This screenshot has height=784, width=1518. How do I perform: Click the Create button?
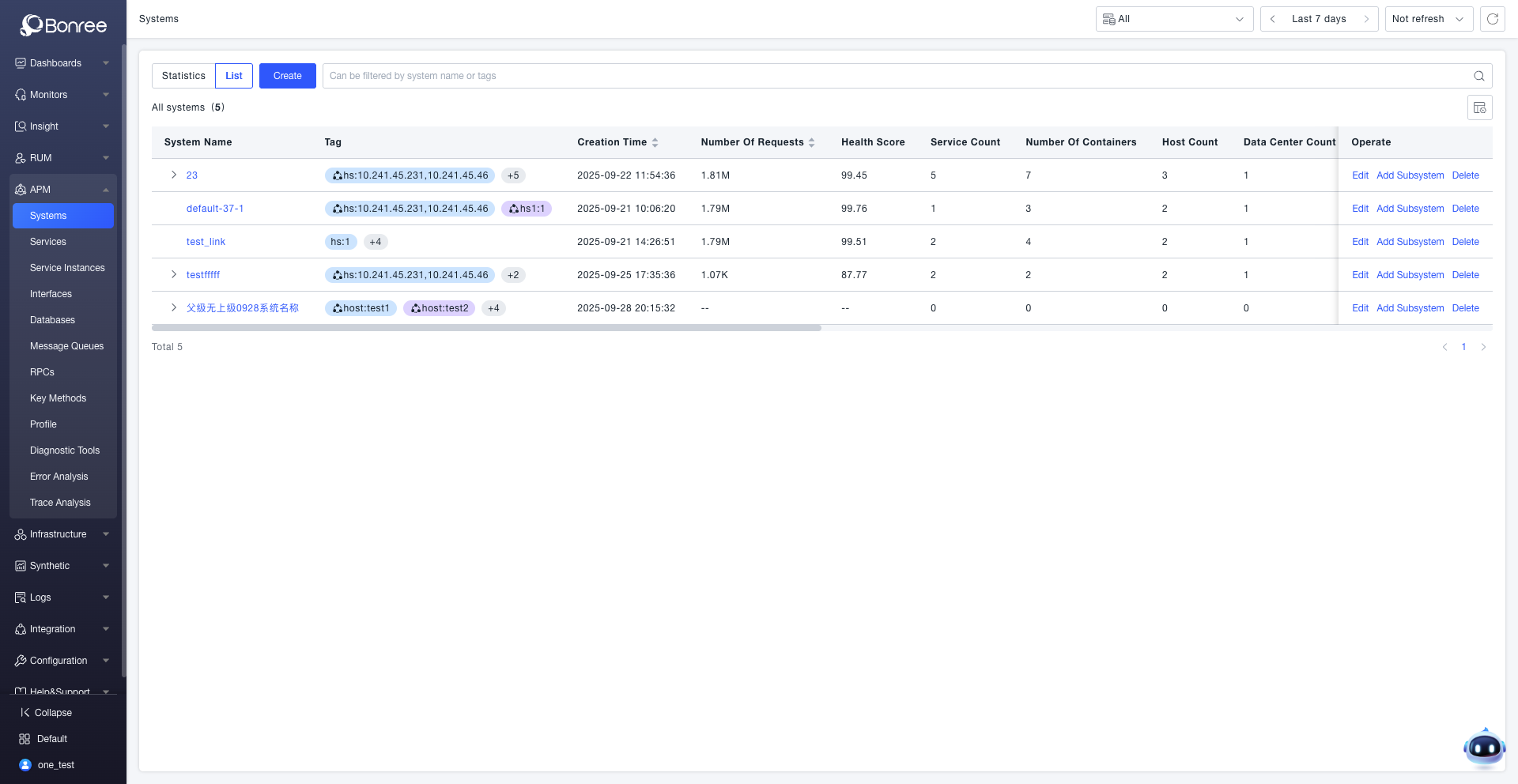287,76
